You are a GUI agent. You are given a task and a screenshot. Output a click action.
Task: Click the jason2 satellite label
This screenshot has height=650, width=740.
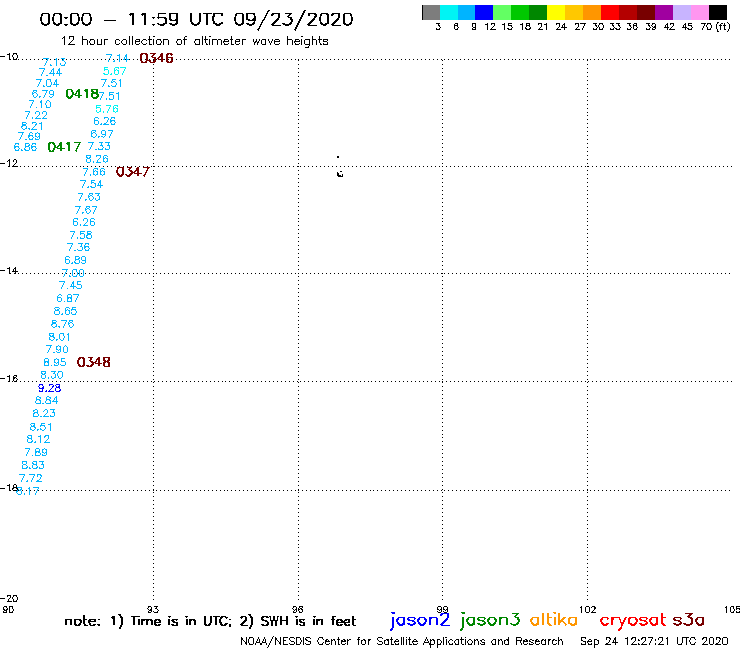420,620
